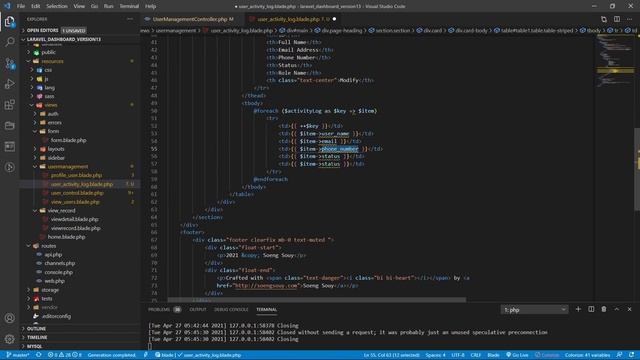The width and height of the screenshot is (640, 360).
Task: Expand the Outline section
Action: point(80,329)
